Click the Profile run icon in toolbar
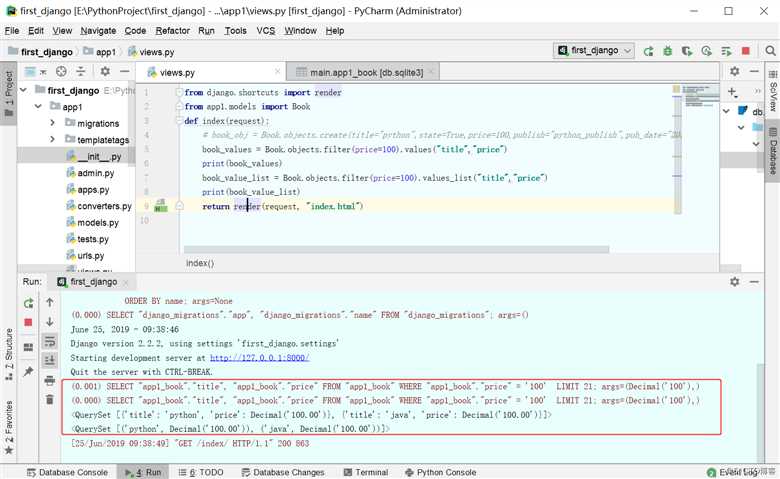Screen dimensions: 780x479 tap(706, 51)
